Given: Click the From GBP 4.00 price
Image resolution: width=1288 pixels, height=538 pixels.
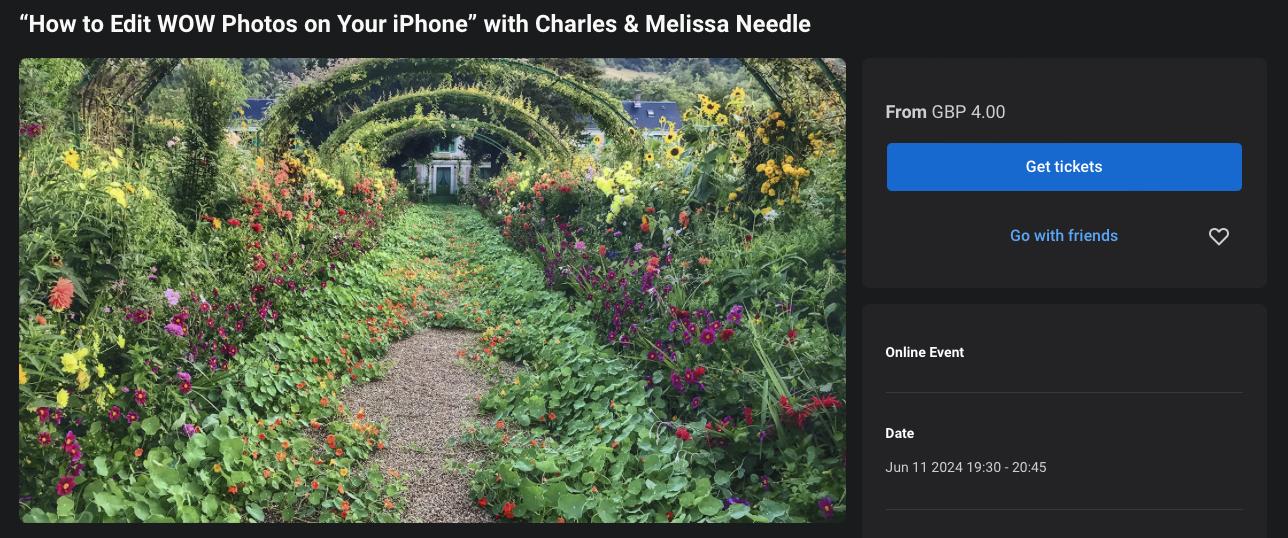Looking at the screenshot, I should [x=945, y=112].
